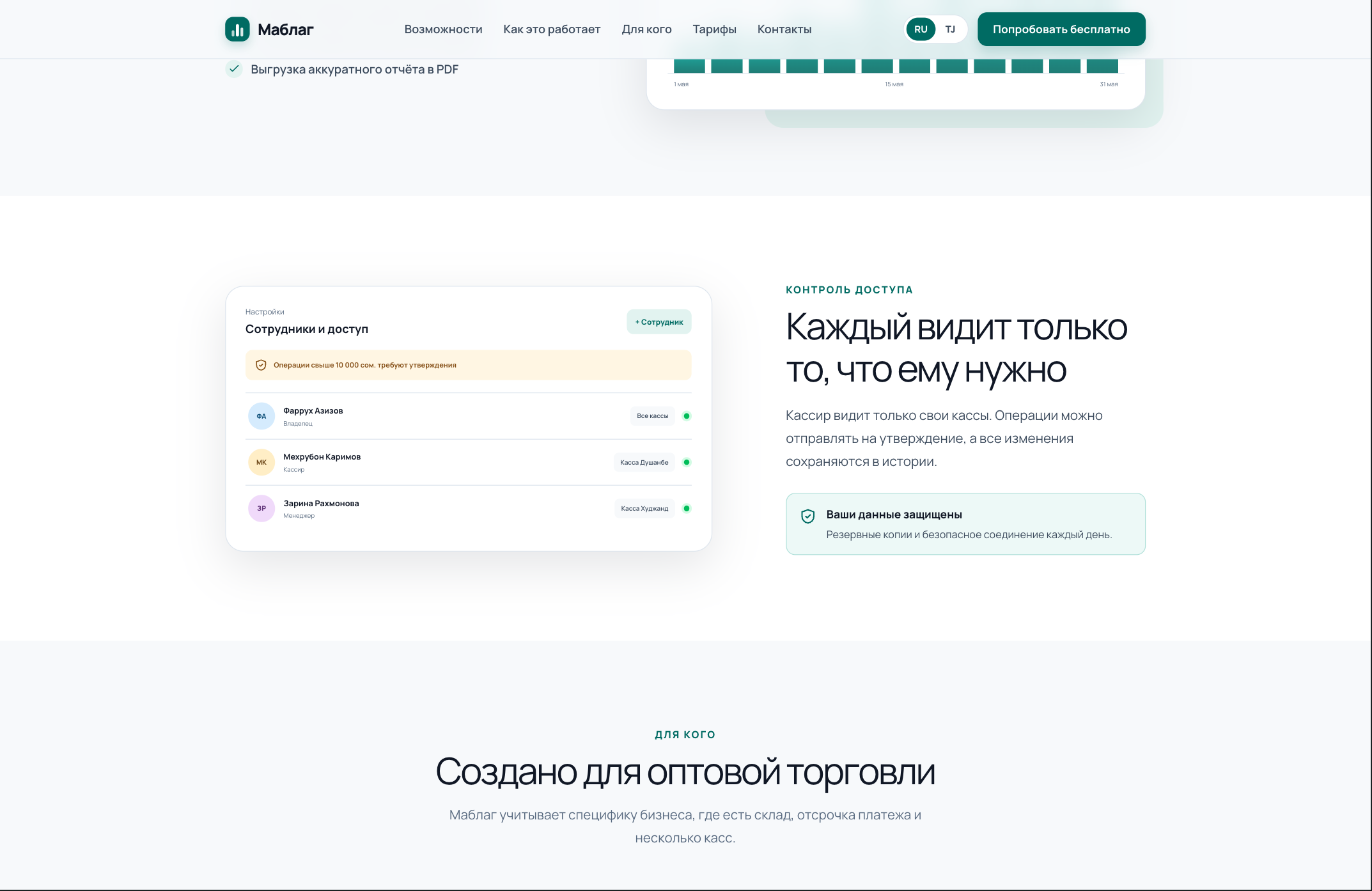Click the Касса Душанбе badge
The image size is (1372, 891).
(x=644, y=462)
